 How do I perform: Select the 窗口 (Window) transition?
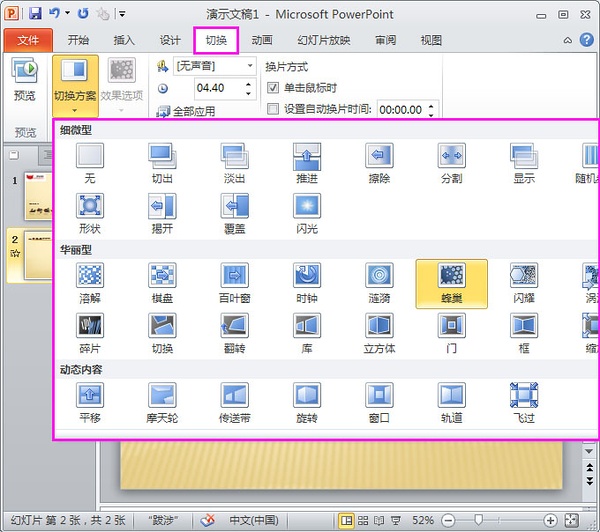(379, 403)
